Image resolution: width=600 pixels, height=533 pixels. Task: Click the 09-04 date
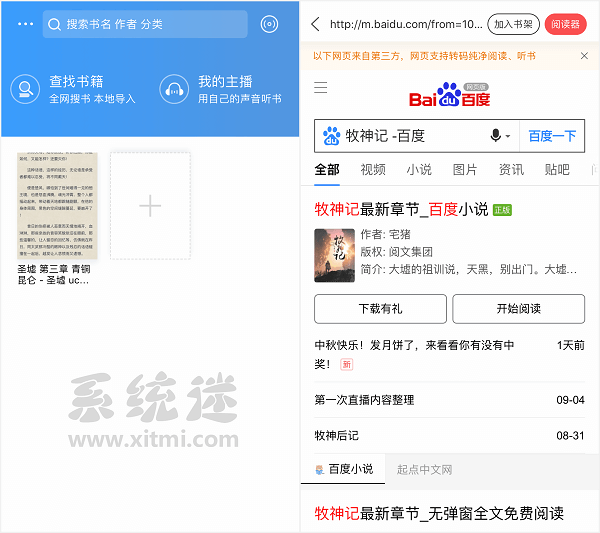coord(571,400)
